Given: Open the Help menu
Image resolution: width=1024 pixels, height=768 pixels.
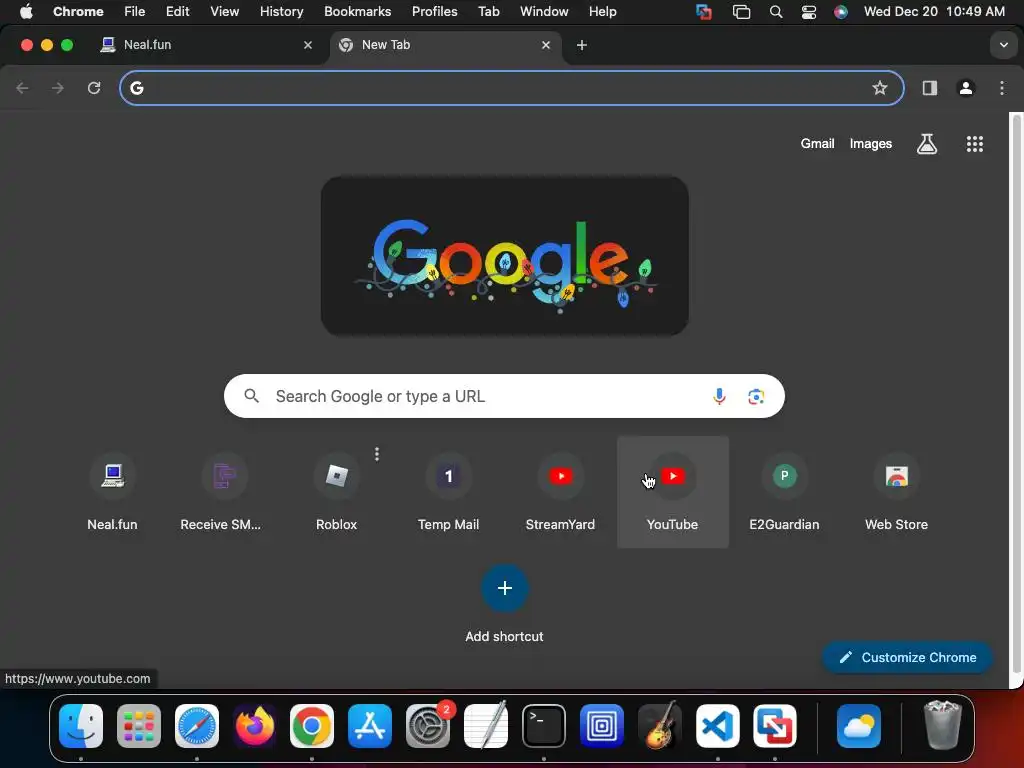Looking at the screenshot, I should 602,12.
